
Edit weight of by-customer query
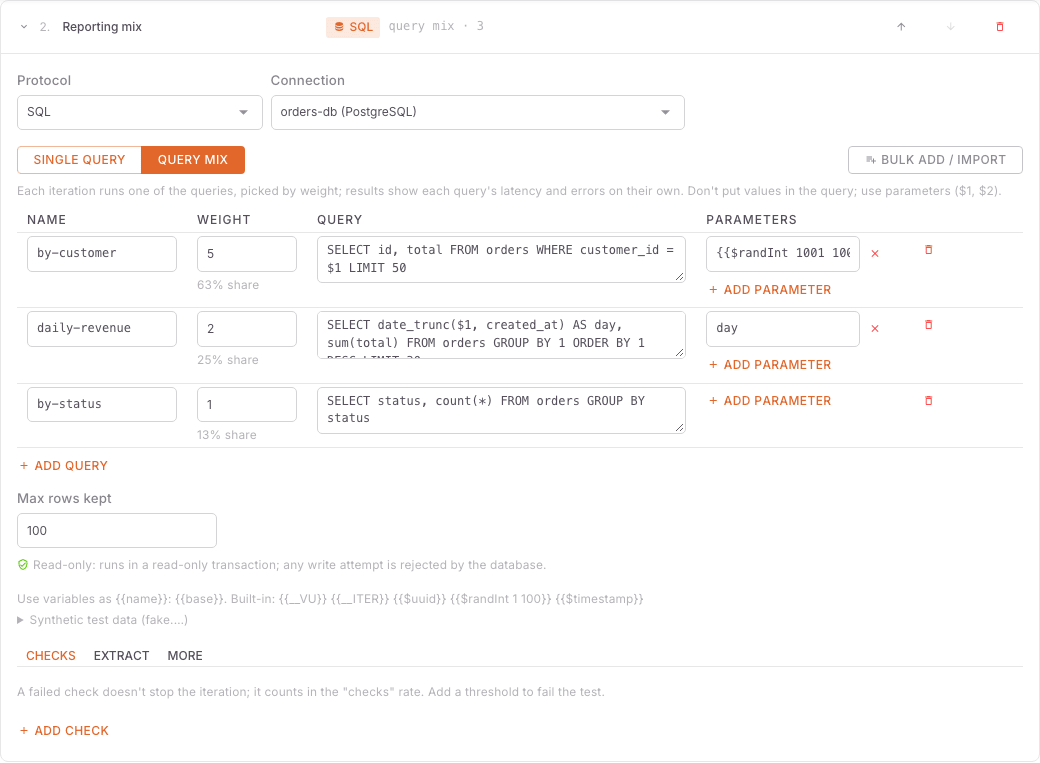click(247, 253)
